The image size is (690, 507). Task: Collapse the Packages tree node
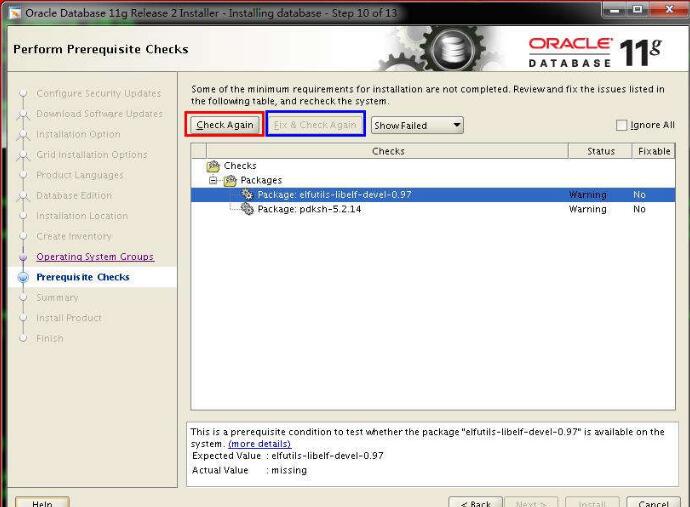click(x=213, y=180)
